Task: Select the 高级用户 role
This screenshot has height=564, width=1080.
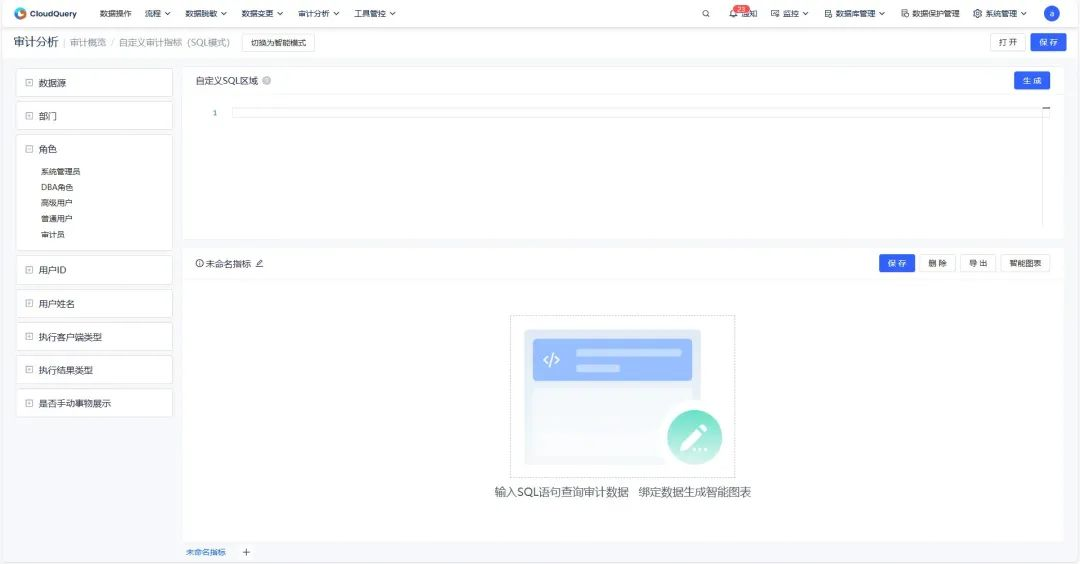Action: [x=56, y=203]
